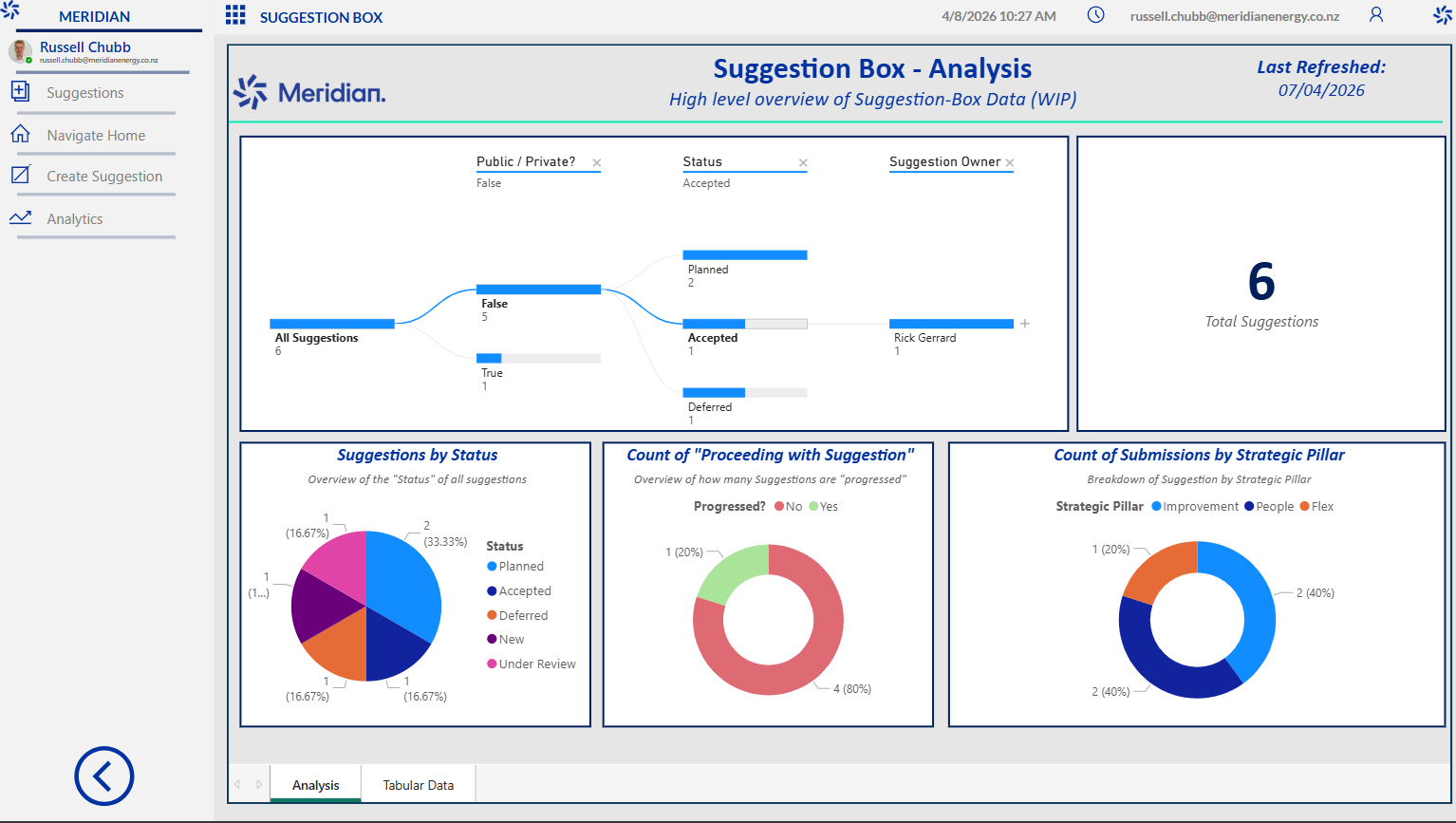Open the user profile icon in header
The height and width of the screenshot is (823, 1456).
tap(1376, 15)
